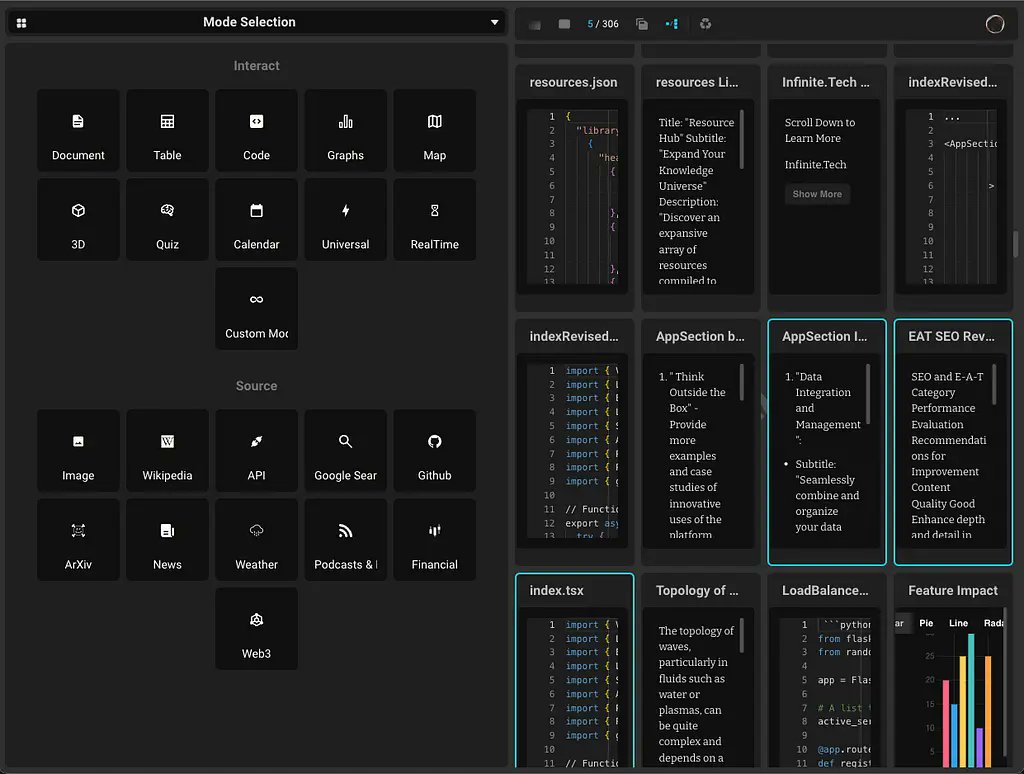Click the first faded rectangle toolbar icon

(535, 25)
